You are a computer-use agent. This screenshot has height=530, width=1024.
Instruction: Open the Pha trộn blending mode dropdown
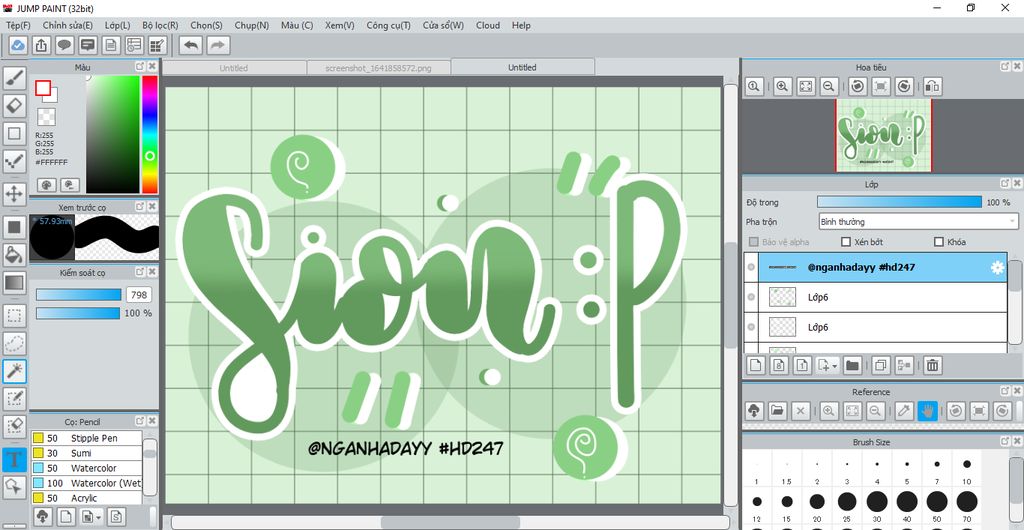[918, 222]
